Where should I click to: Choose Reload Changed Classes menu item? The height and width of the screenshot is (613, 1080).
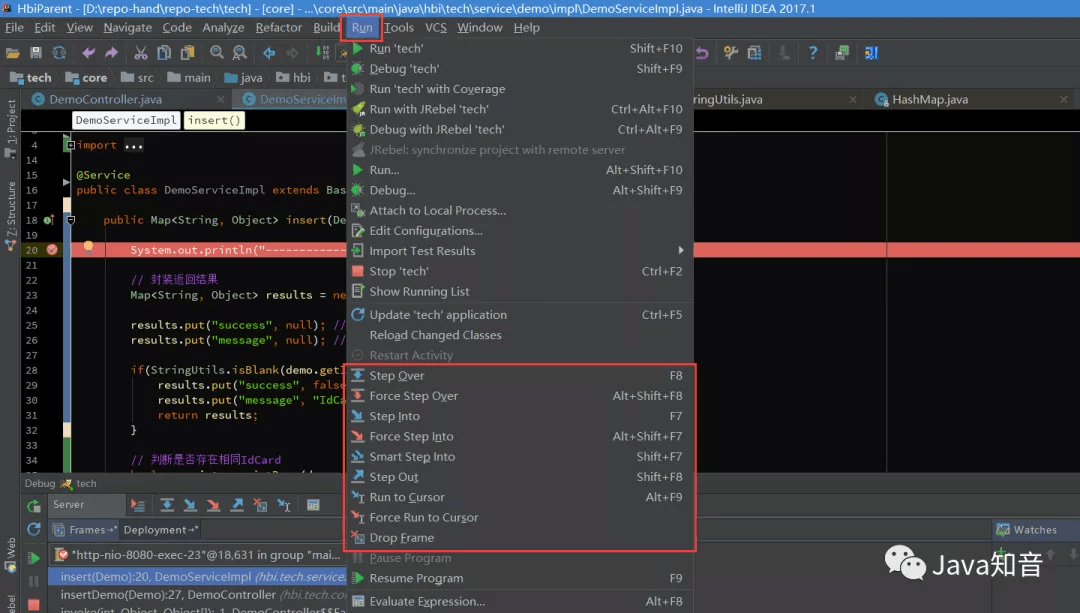[x=520, y=335]
